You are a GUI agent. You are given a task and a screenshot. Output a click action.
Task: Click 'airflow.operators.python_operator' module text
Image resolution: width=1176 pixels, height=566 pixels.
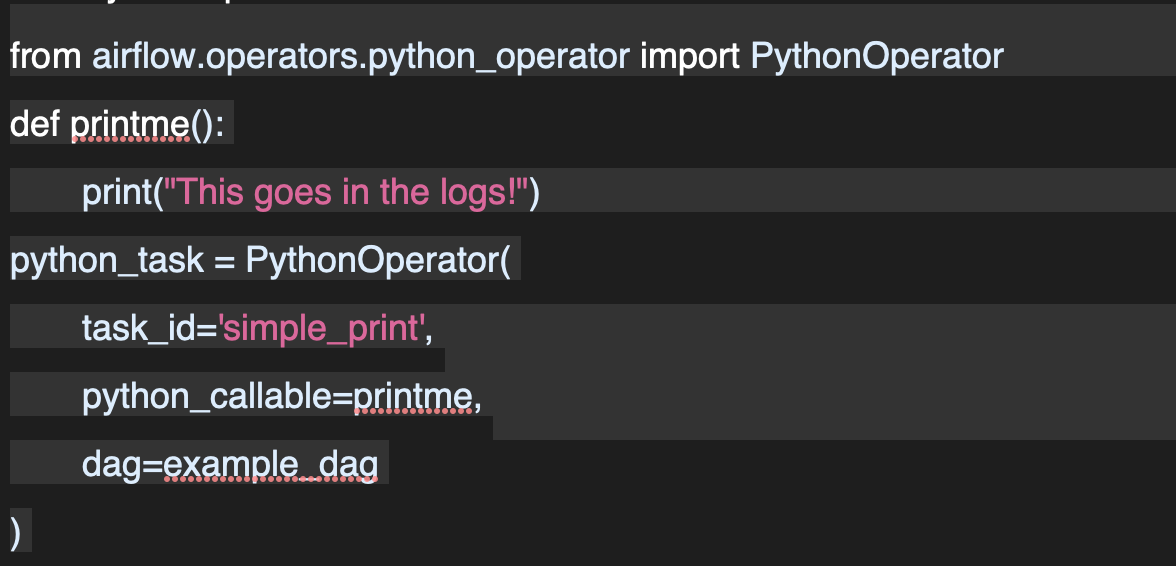(361, 56)
